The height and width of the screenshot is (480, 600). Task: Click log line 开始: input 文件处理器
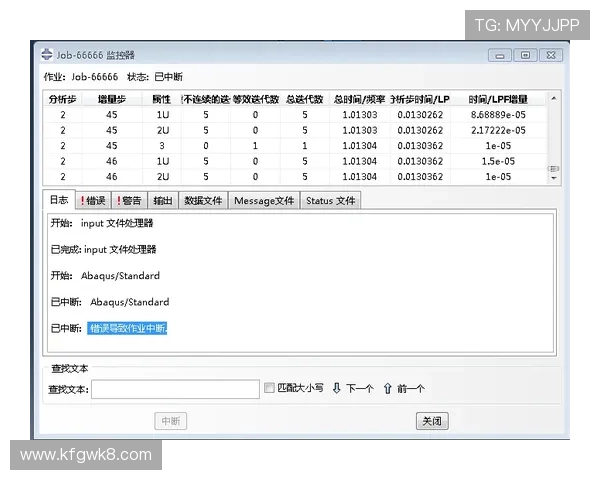click(102, 223)
